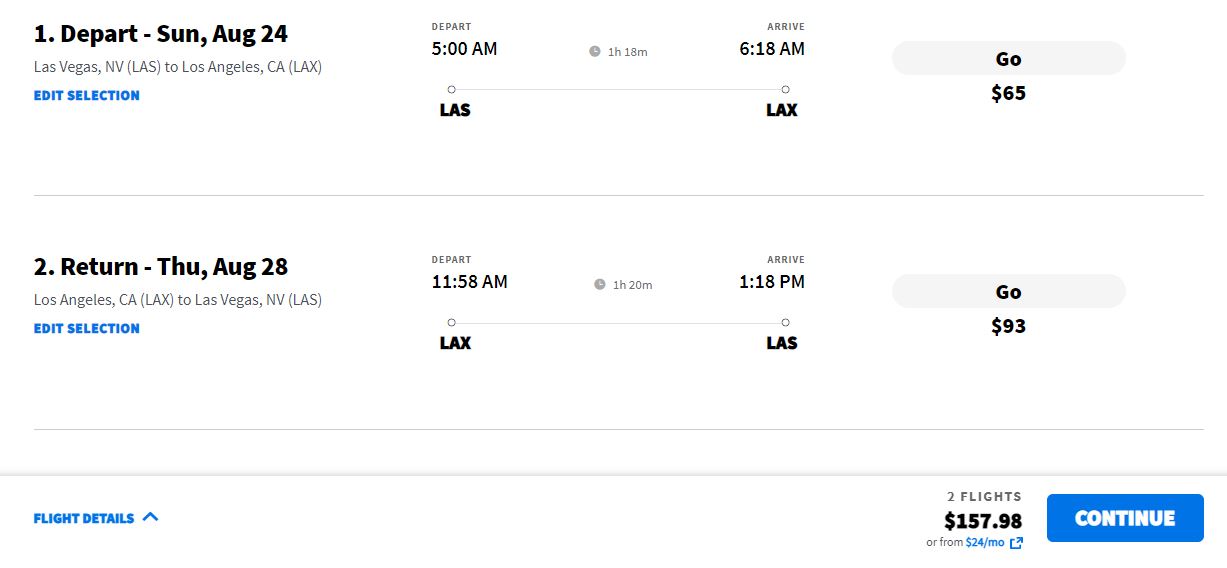Continue with the $157.98 booking
Image resolution: width=1227 pixels, height=568 pixels.
pyautogui.click(x=1125, y=518)
